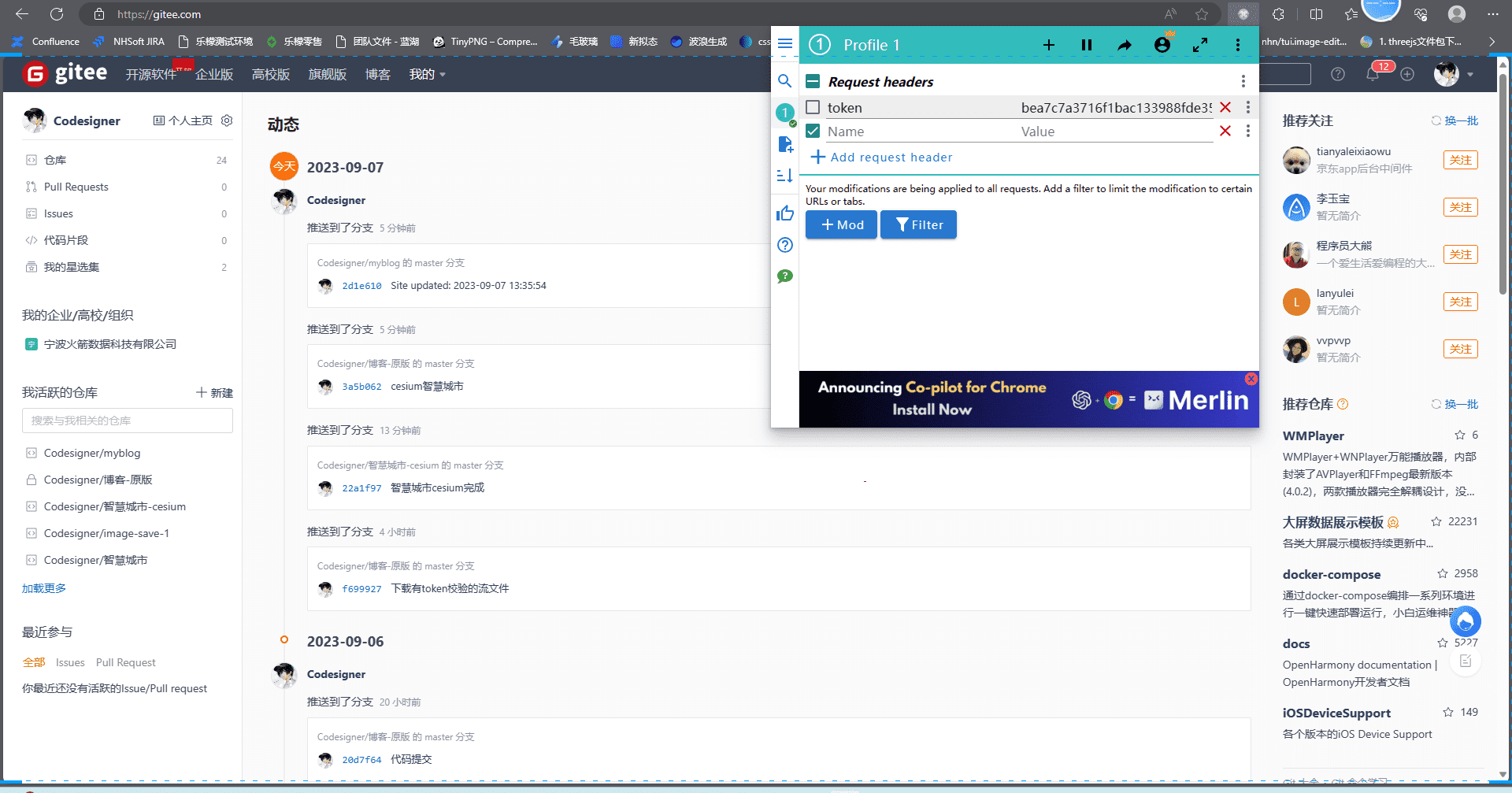Expand ModHeader to full tab
The height and width of the screenshot is (793, 1512).
pyautogui.click(x=1200, y=45)
